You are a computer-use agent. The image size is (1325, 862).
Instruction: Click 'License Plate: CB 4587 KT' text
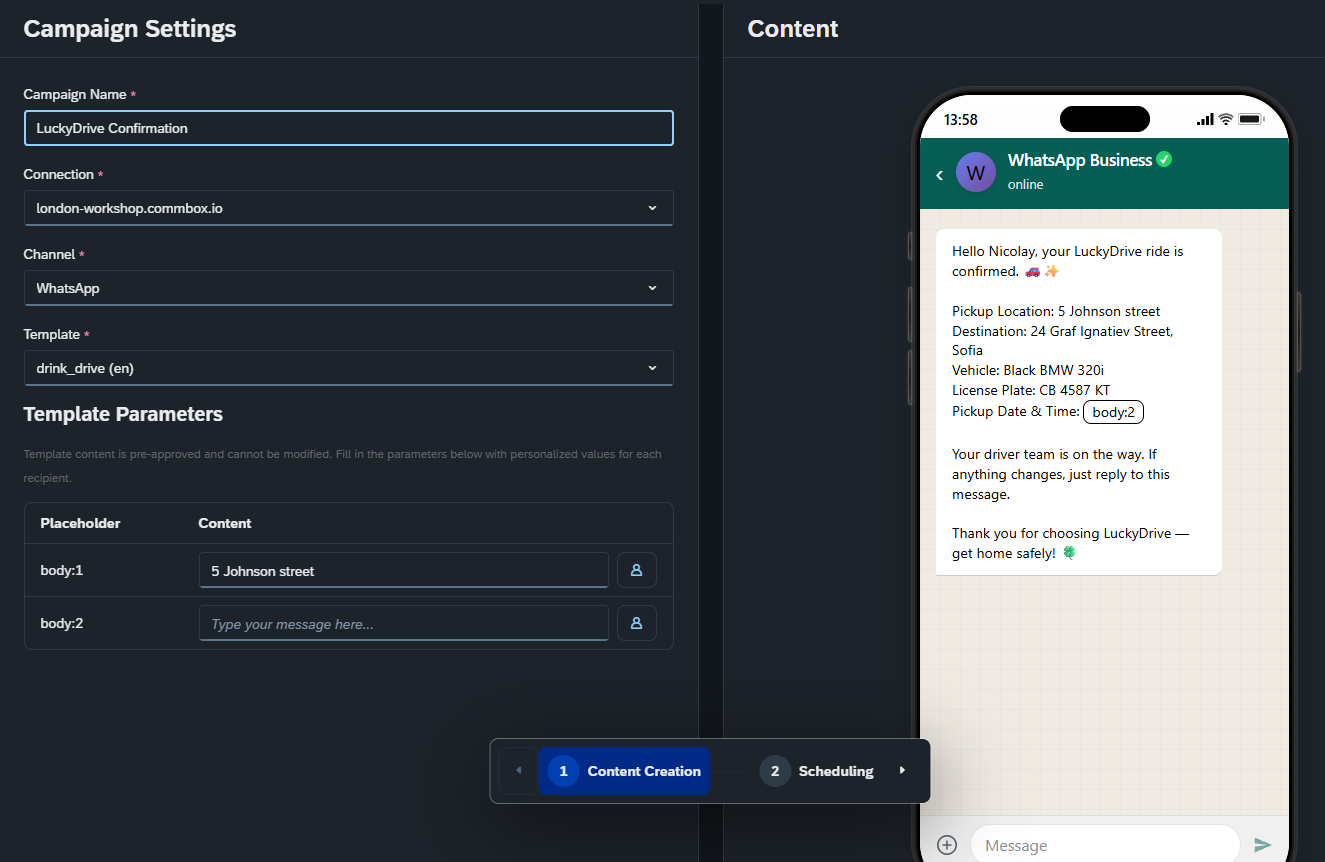1031,390
